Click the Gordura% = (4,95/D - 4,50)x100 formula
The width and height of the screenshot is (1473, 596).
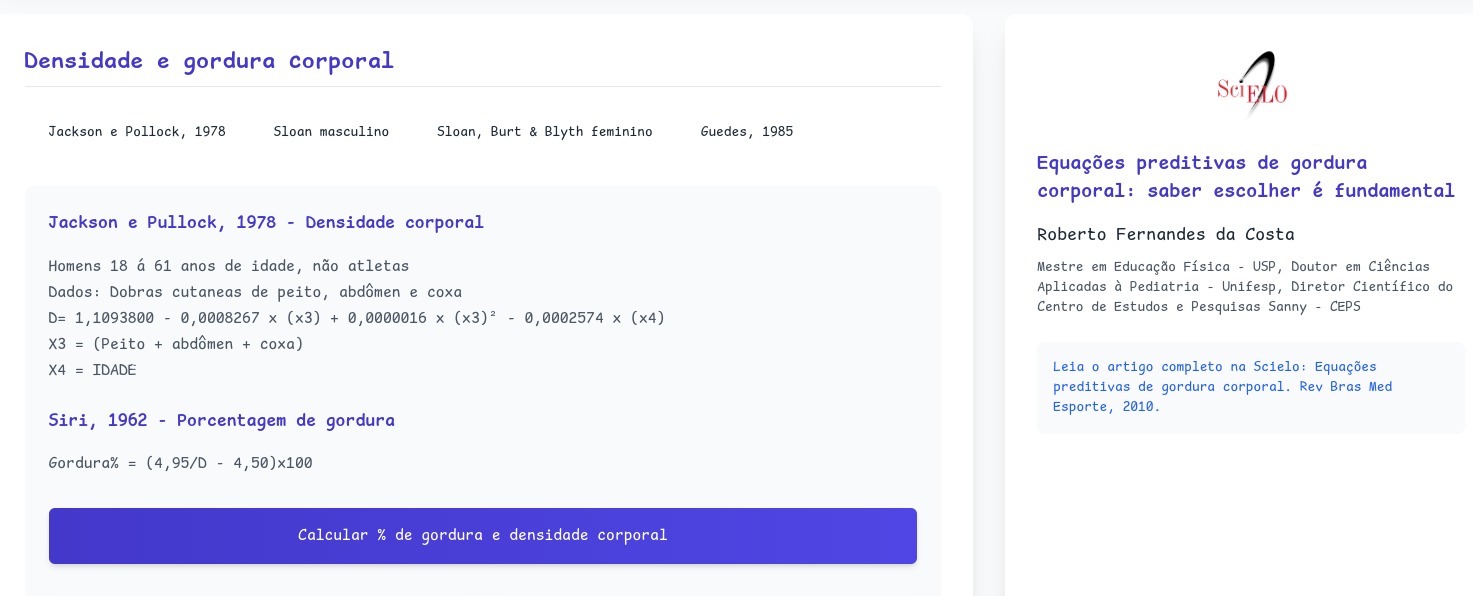tap(180, 464)
